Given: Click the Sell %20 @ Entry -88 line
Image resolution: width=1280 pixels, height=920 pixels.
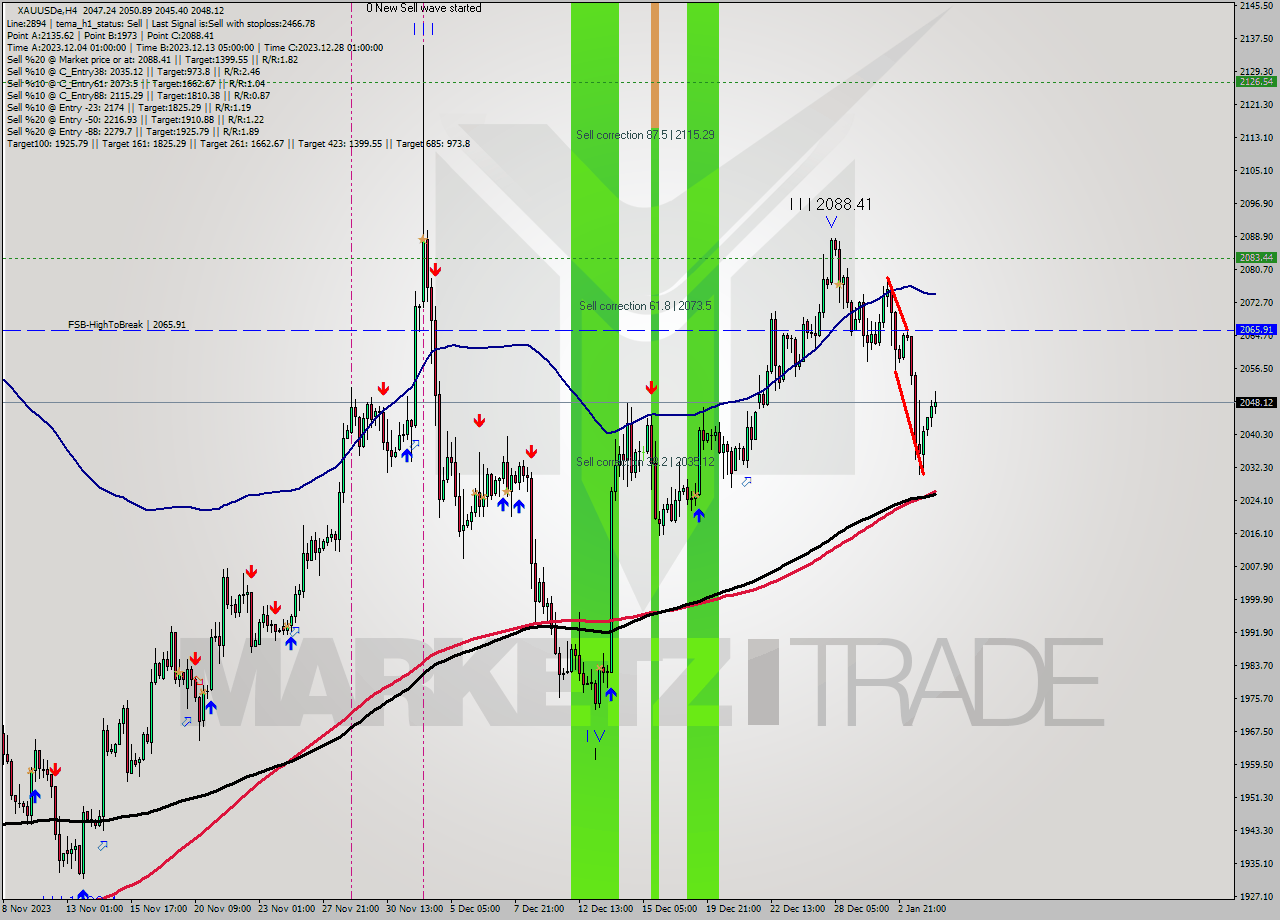Looking at the screenshot, I should click(x=132, y=131).
